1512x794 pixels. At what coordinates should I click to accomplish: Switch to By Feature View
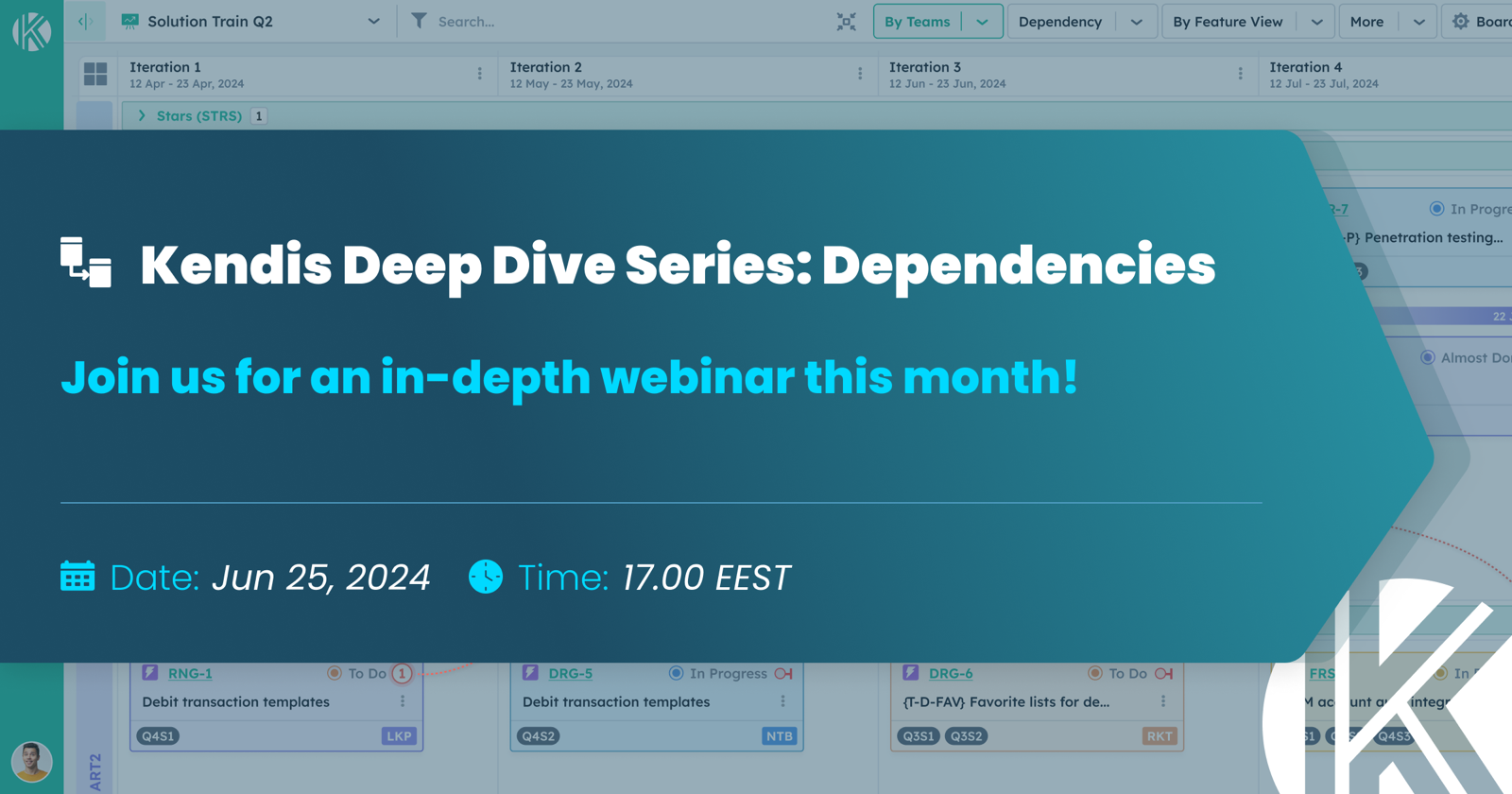tap(1228, 22)
